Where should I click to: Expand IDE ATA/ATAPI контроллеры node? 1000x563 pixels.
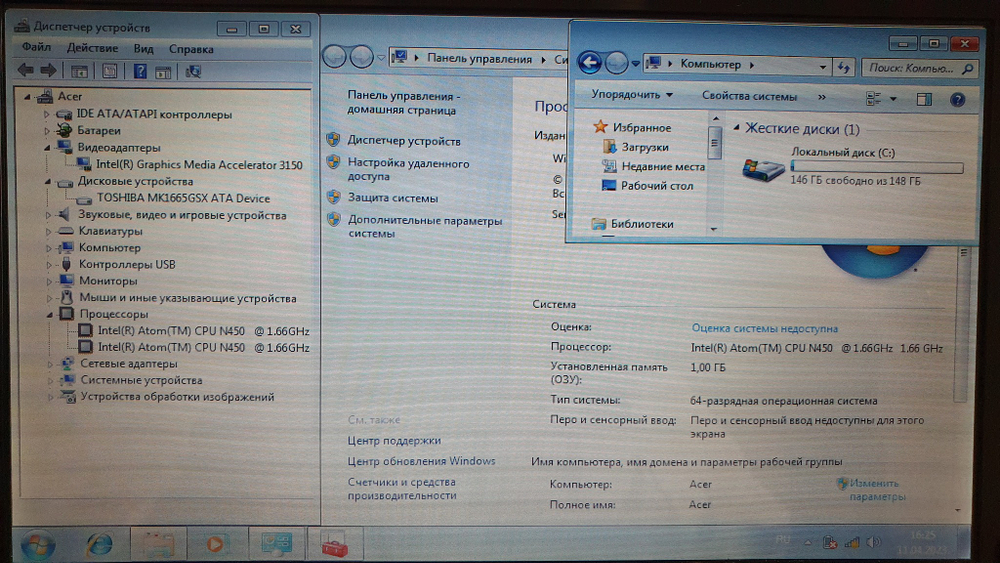pos(47,115)
